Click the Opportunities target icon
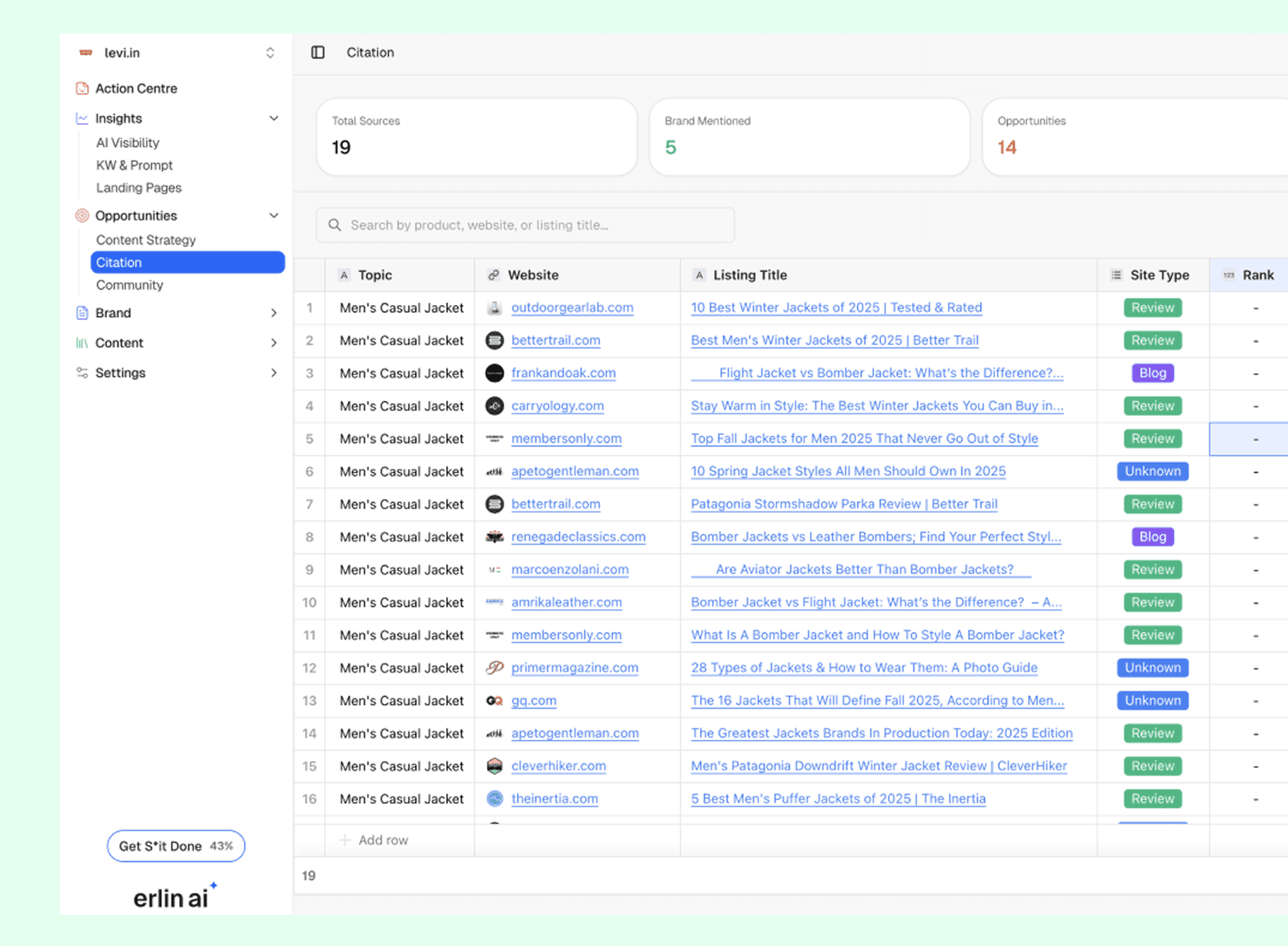This screenshot has width=1288, height=946. [x=82, y=216]
